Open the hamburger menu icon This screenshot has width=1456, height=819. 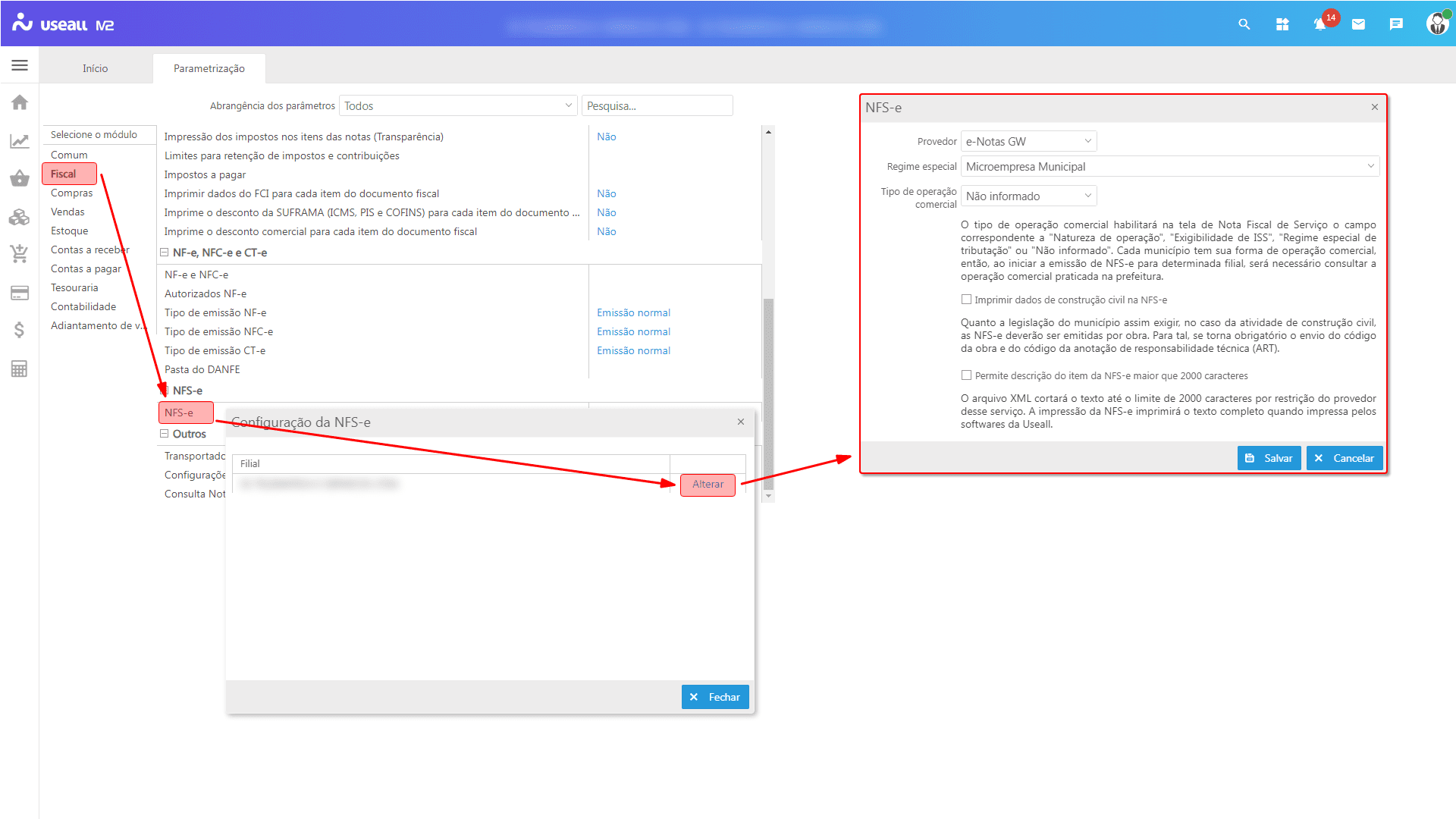tap(20, 66)
